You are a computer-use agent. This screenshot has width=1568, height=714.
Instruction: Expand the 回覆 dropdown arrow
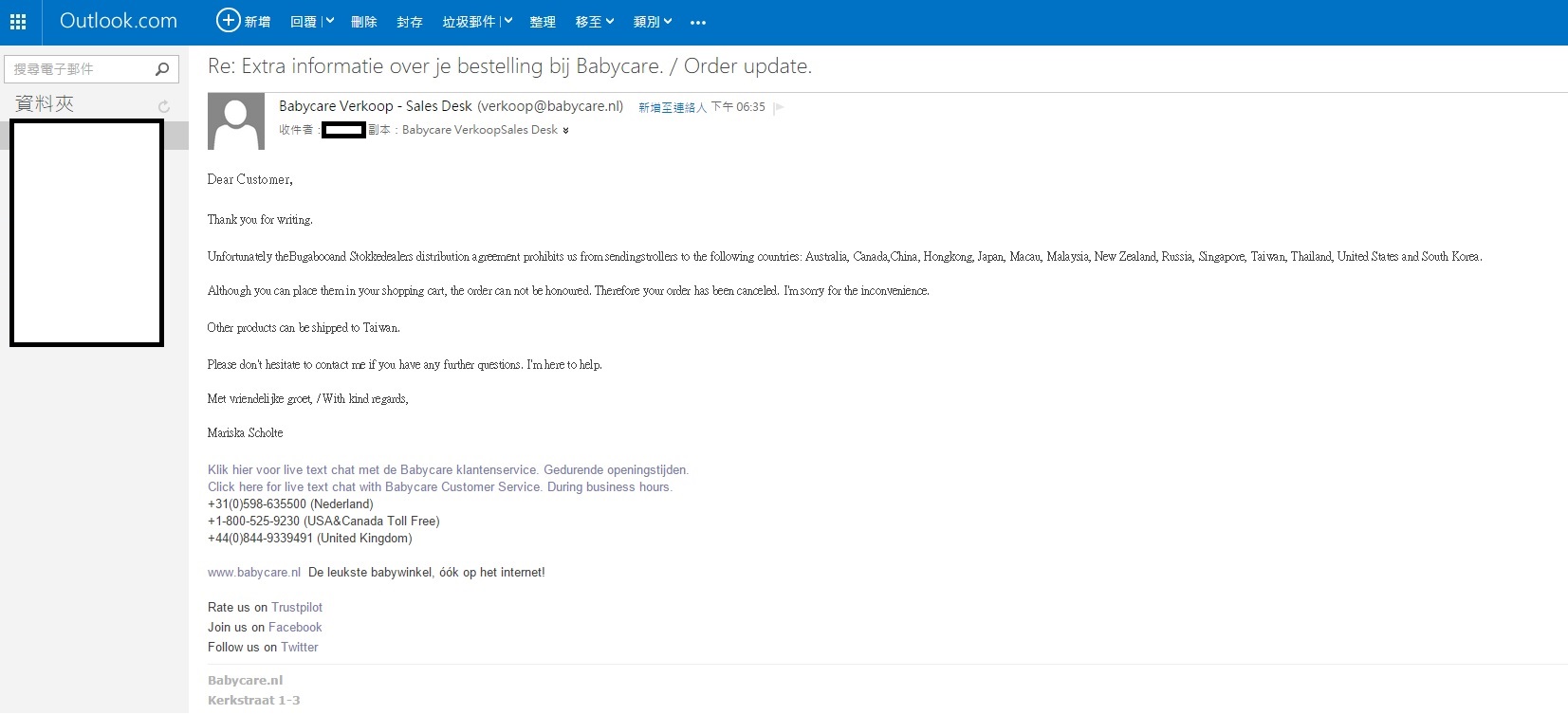pyautogui.click(x=329, y=21)
